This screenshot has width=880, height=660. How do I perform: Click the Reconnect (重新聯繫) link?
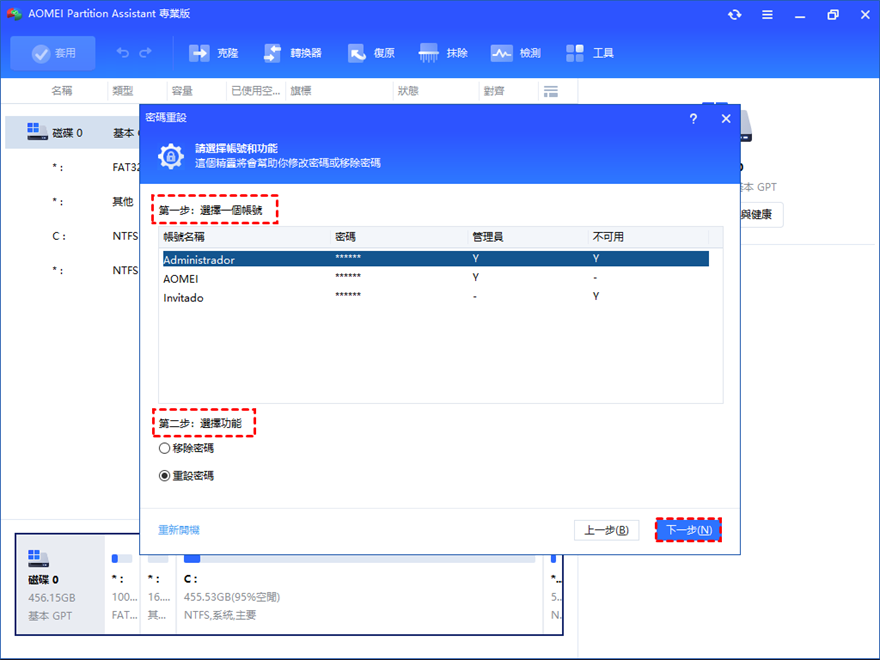coord(179,530)
